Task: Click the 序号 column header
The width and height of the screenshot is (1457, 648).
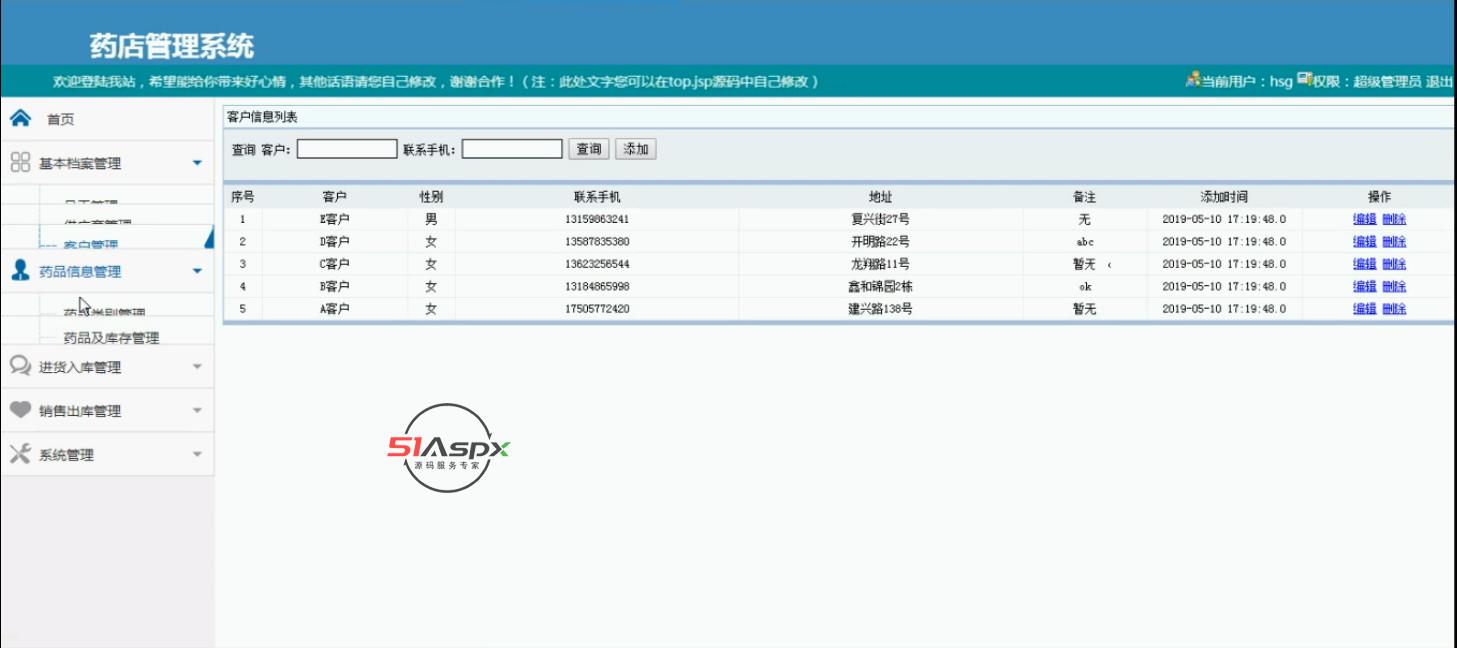Action: pos(243,197)
